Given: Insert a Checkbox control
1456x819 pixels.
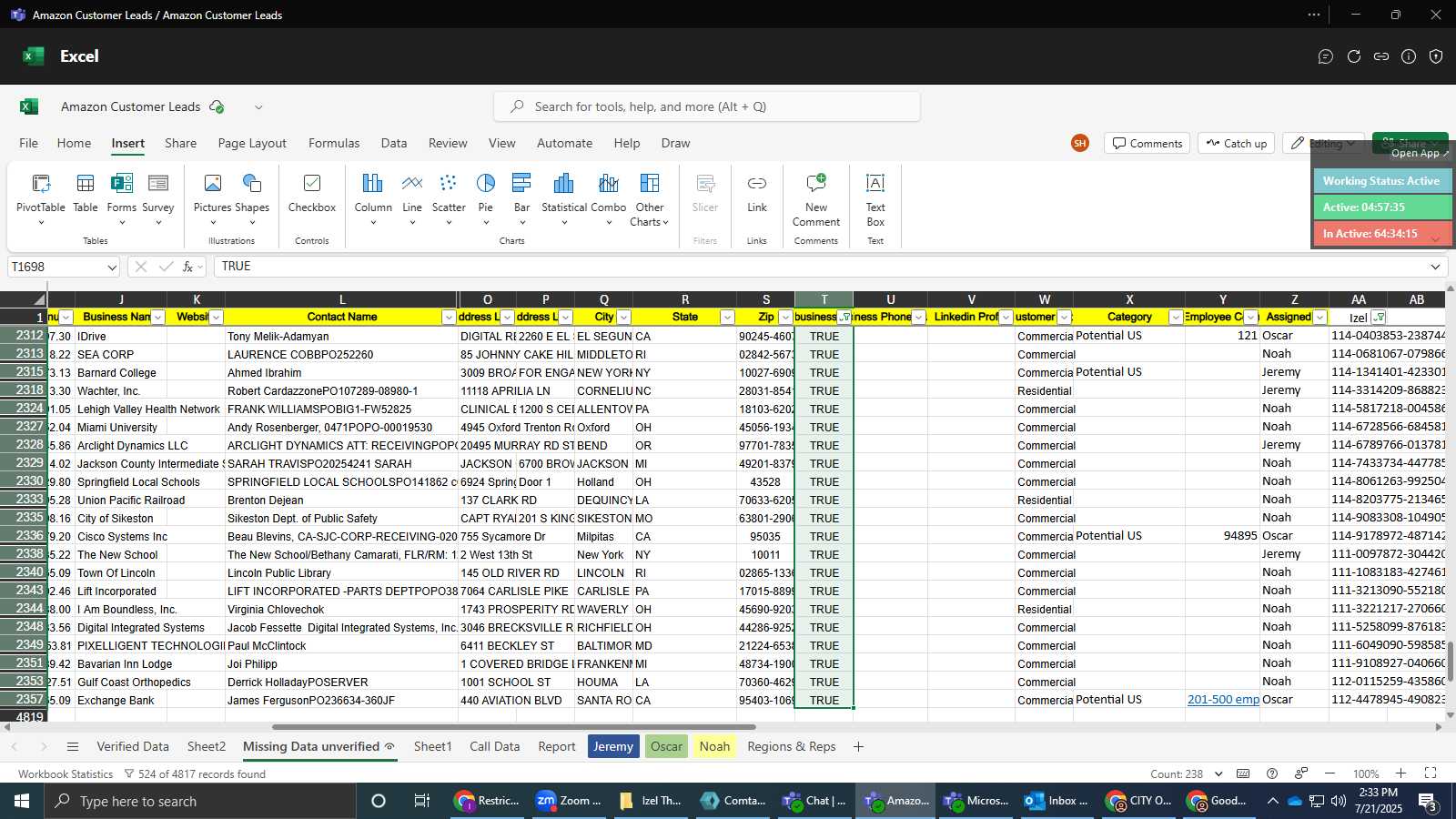Looking at the screenshot, I should (312, 193).
